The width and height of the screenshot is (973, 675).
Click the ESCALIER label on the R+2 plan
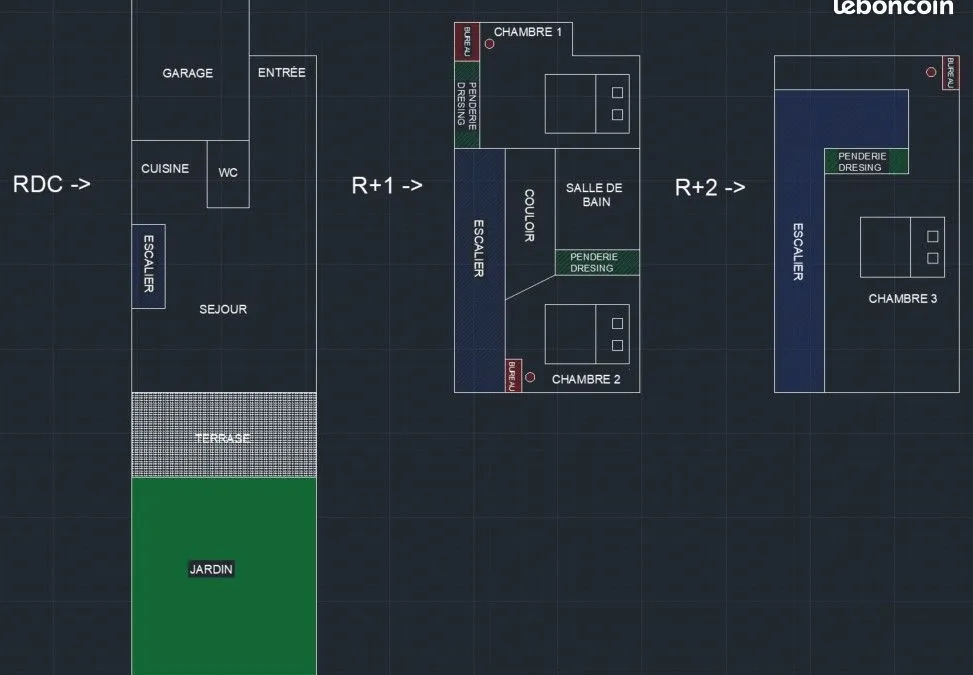click(798, 251)
